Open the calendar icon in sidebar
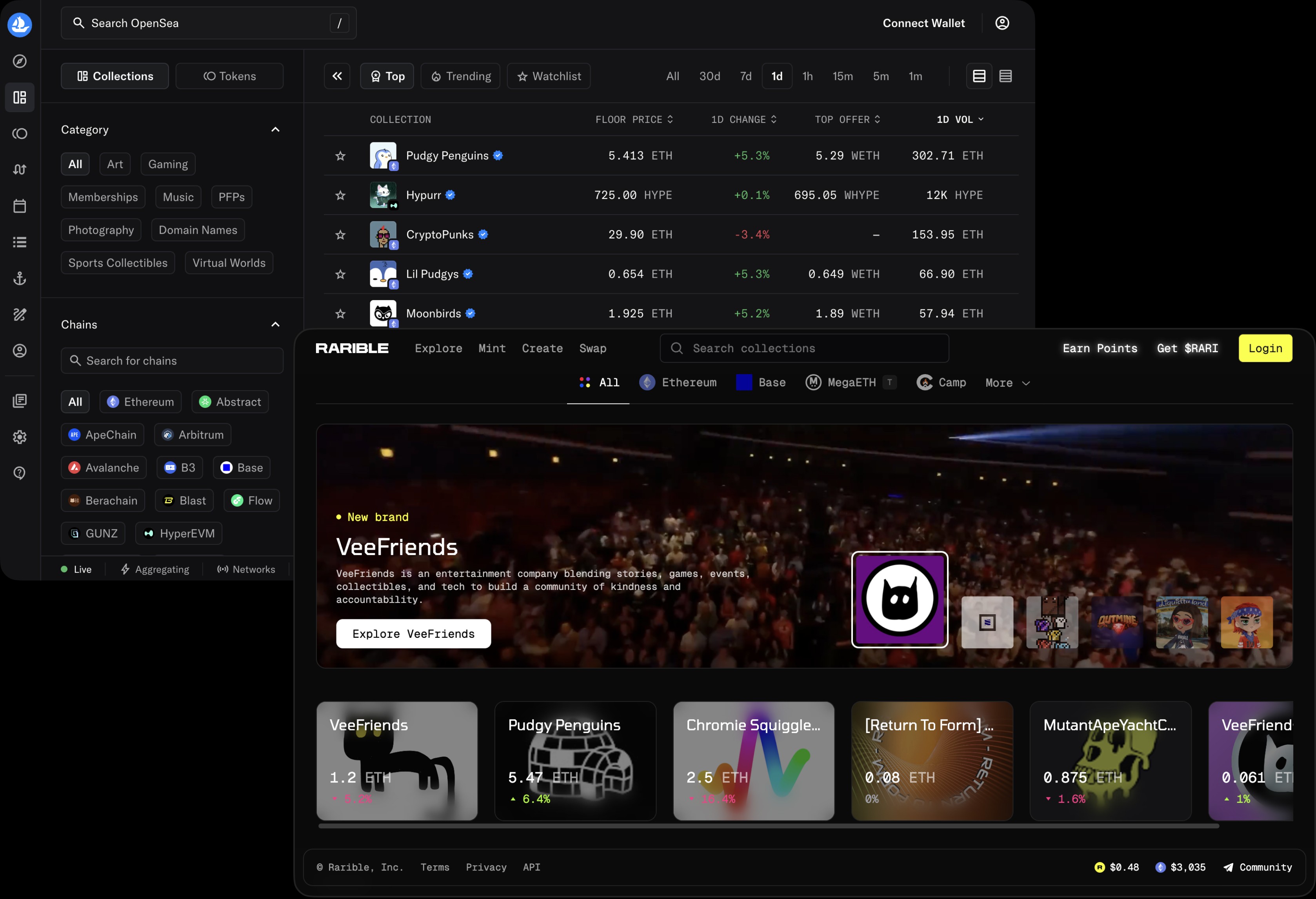 (20, 206)
